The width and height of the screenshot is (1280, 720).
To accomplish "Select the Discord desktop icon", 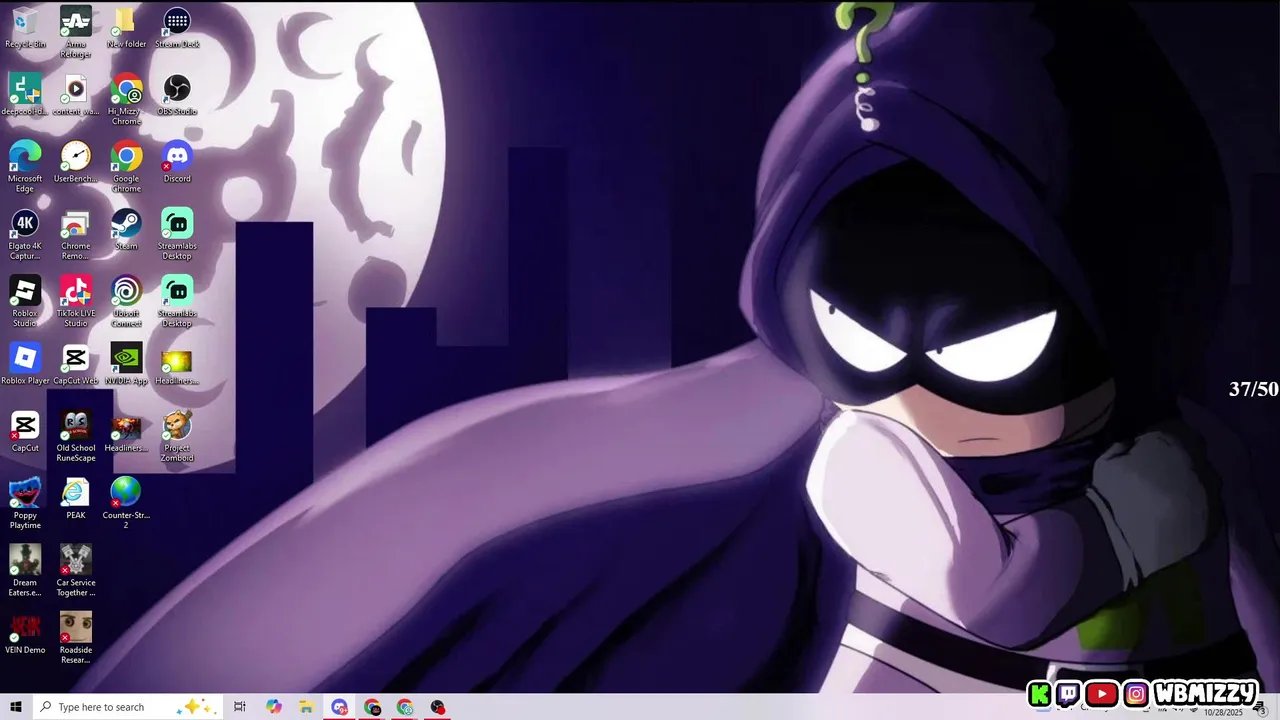I will pyautogui.click(x=177, y=162).
